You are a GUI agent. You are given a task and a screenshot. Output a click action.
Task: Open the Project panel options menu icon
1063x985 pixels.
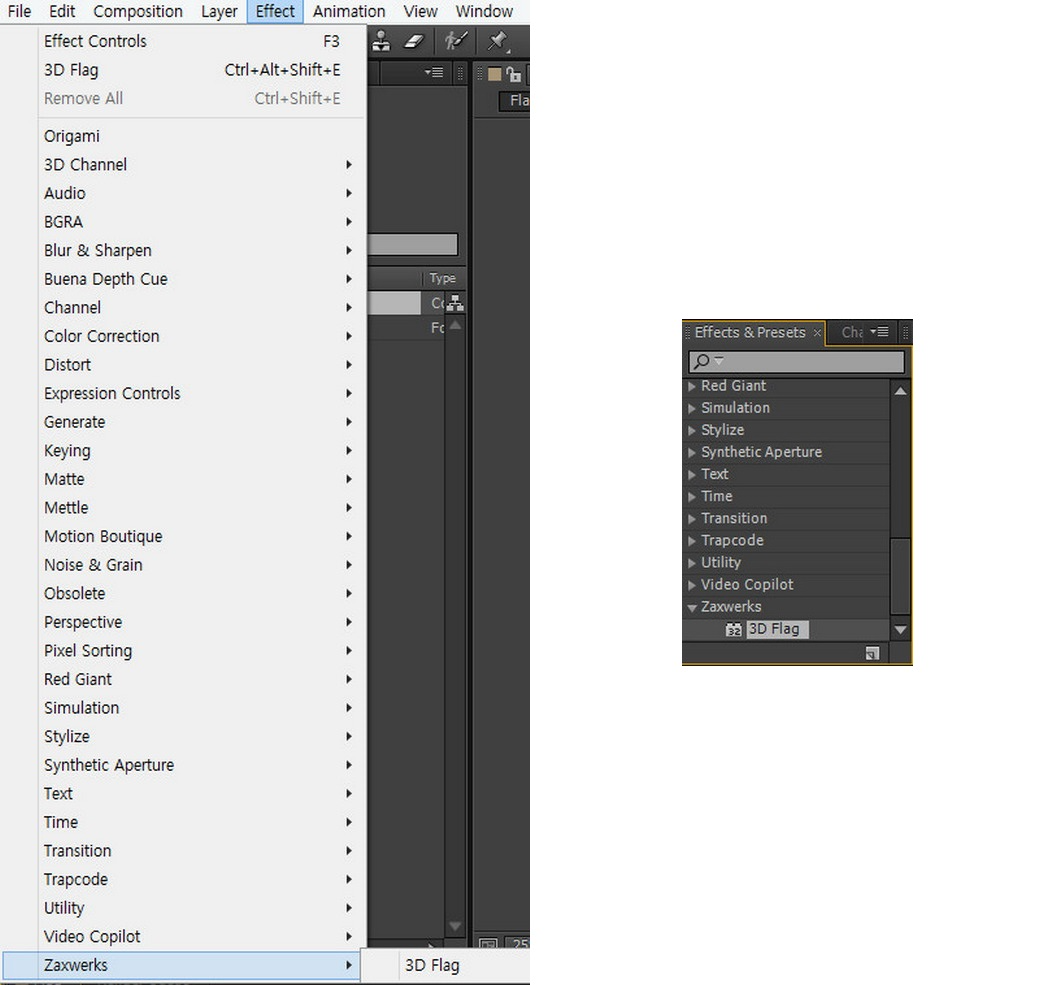pyautogui.click(x=434, y=72)
